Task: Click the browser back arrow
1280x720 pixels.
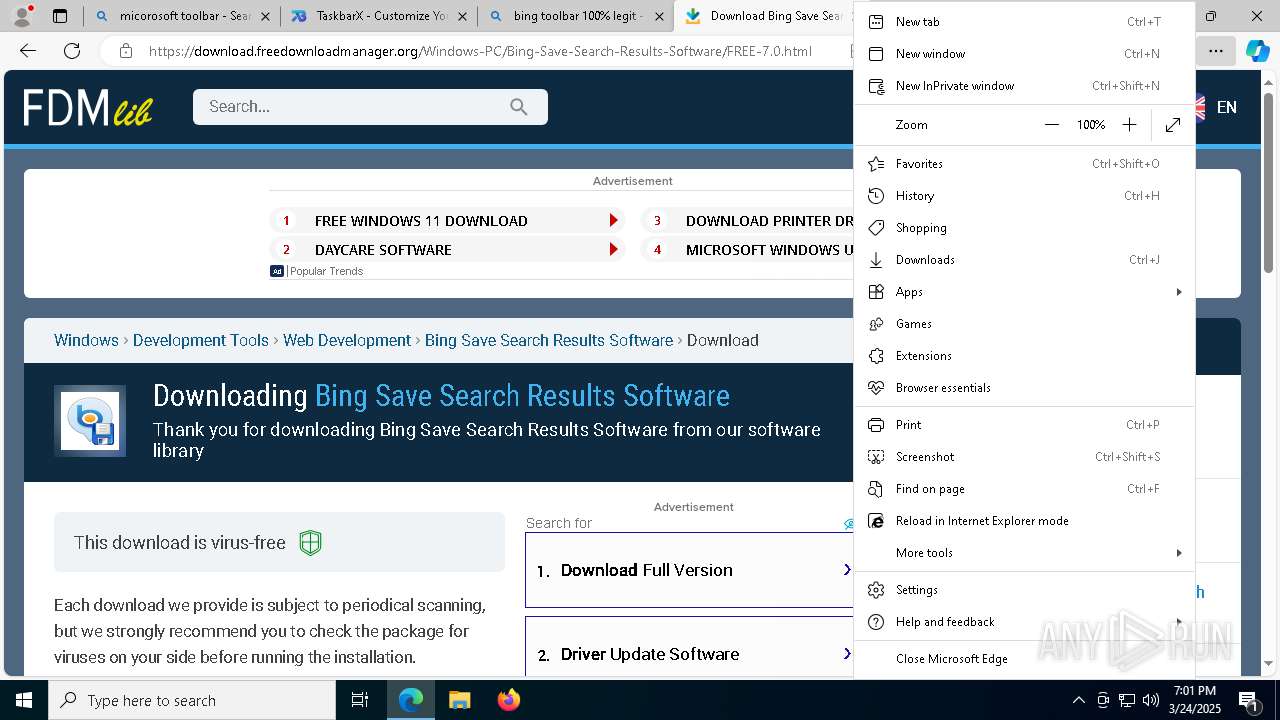Action: (28, 51)
